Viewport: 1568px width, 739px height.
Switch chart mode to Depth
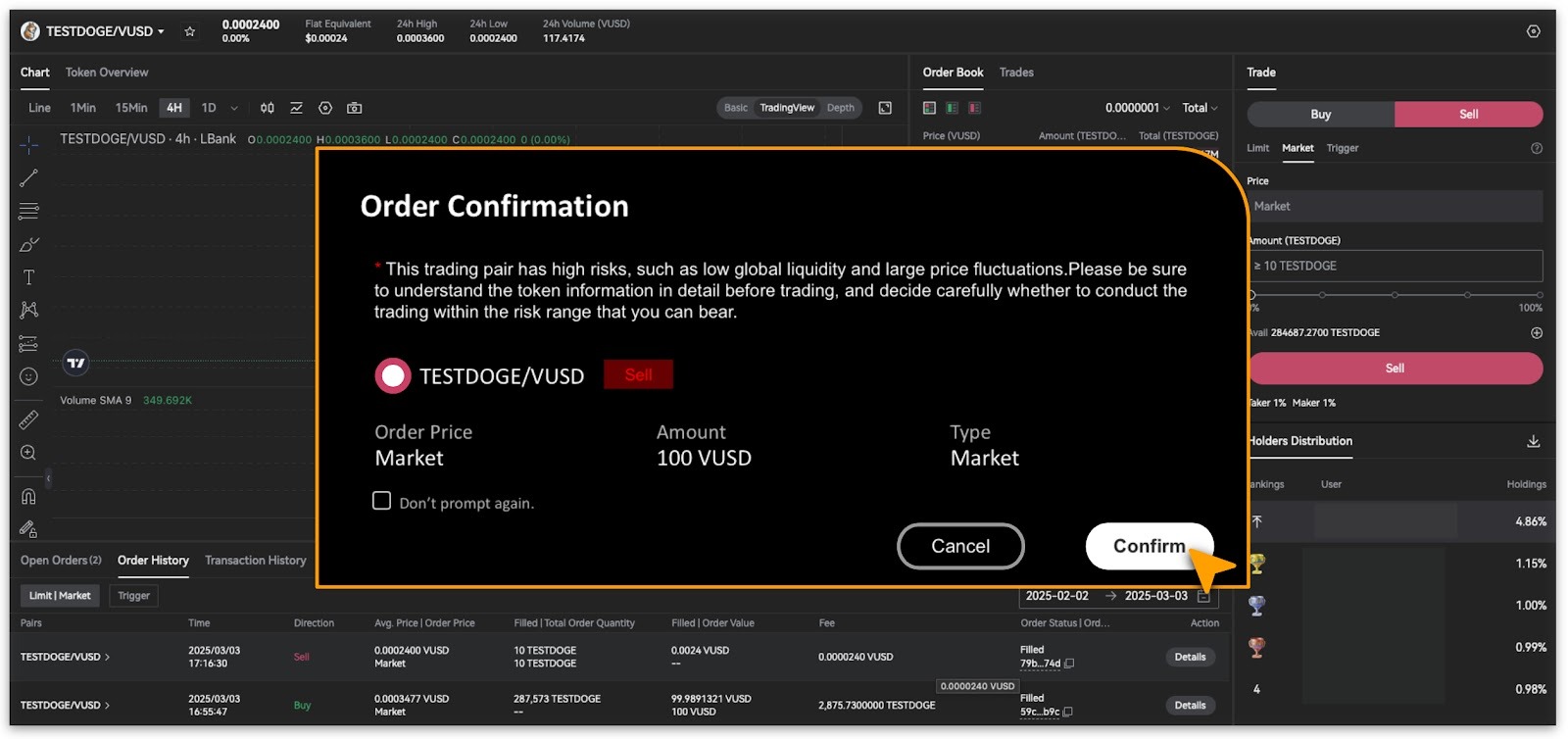(x=840, y=108)
